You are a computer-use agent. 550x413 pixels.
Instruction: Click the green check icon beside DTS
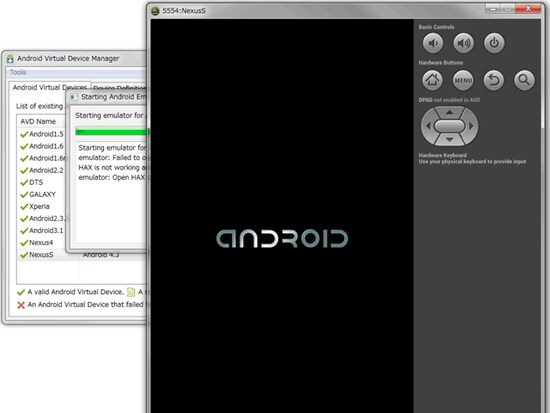point(24,183)
